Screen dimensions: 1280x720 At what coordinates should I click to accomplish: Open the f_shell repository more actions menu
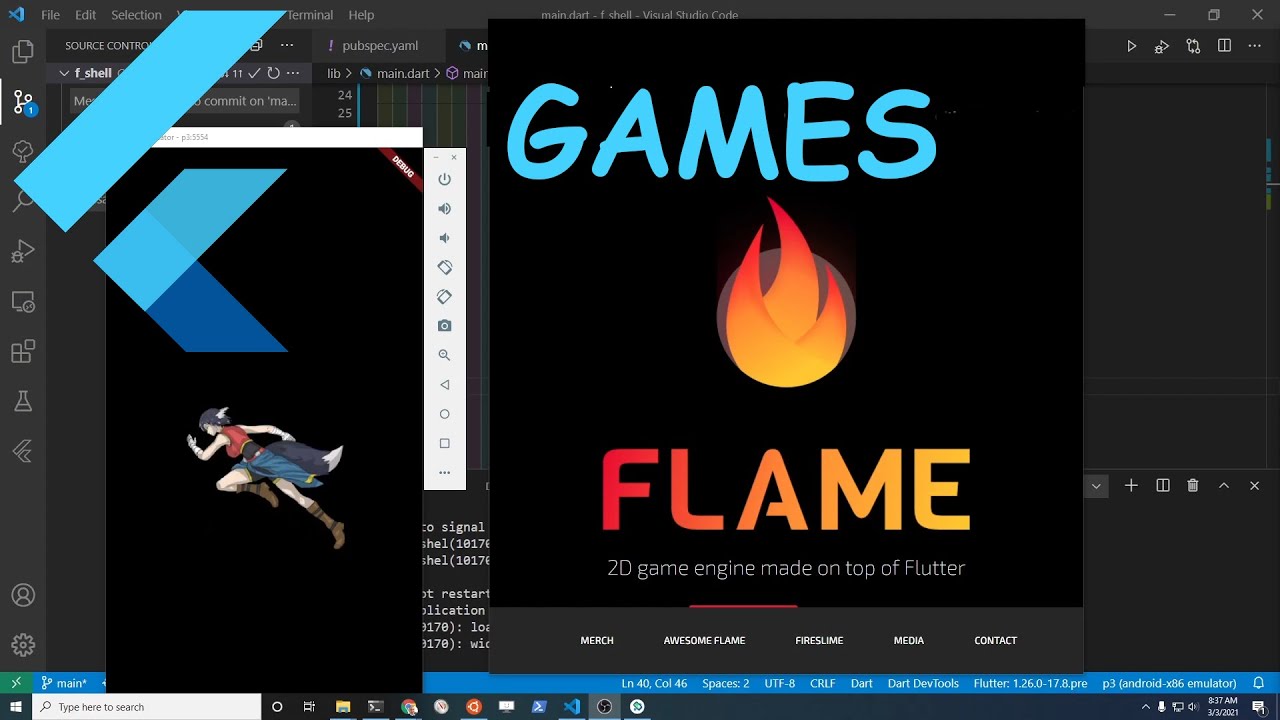tap(293, 73)
